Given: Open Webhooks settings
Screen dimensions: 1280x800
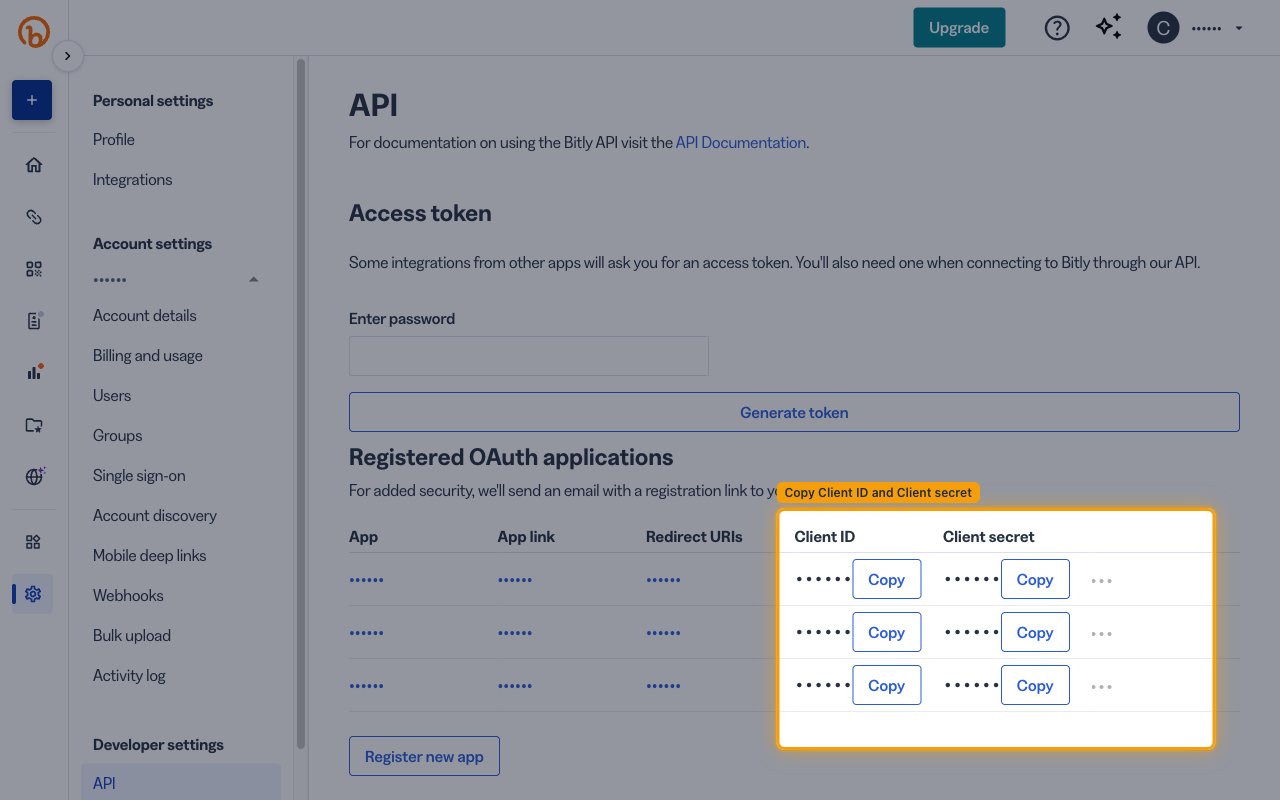Looking at the screenshot, I should 128,596.
